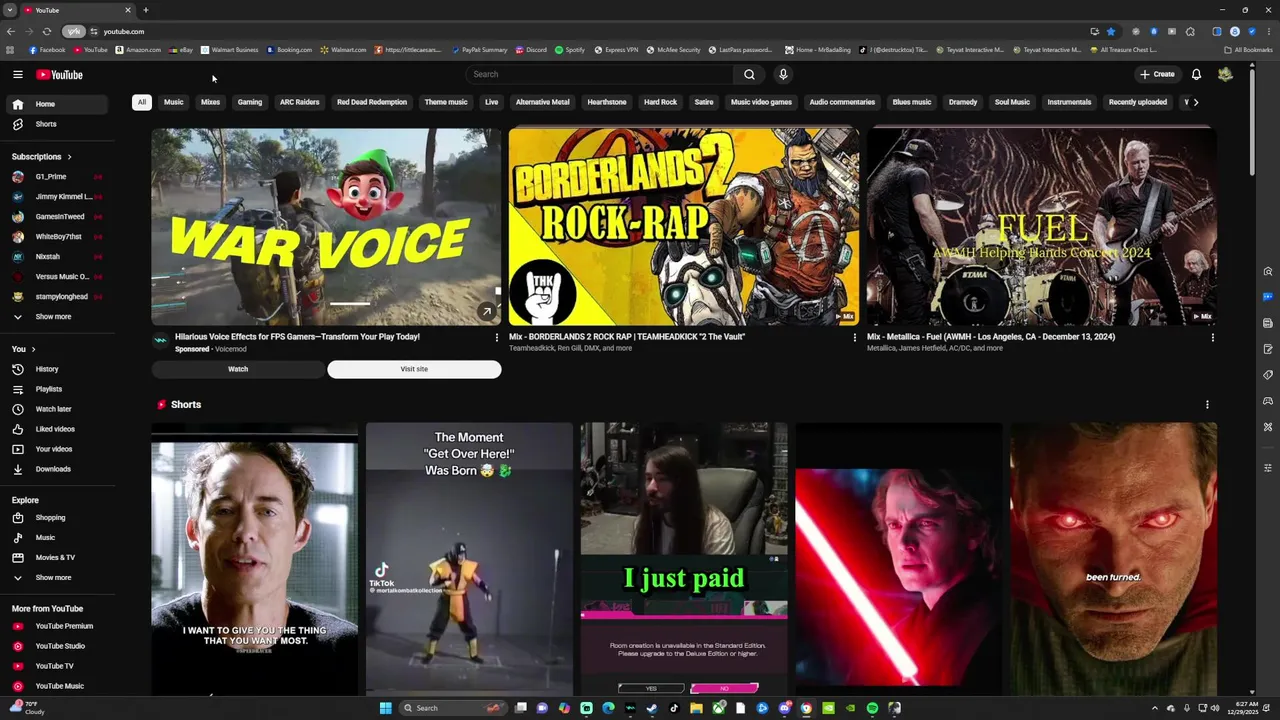Open the GamesInTweed subscription channel
The height and width of the screenshot is (720, 1280).
58,217
